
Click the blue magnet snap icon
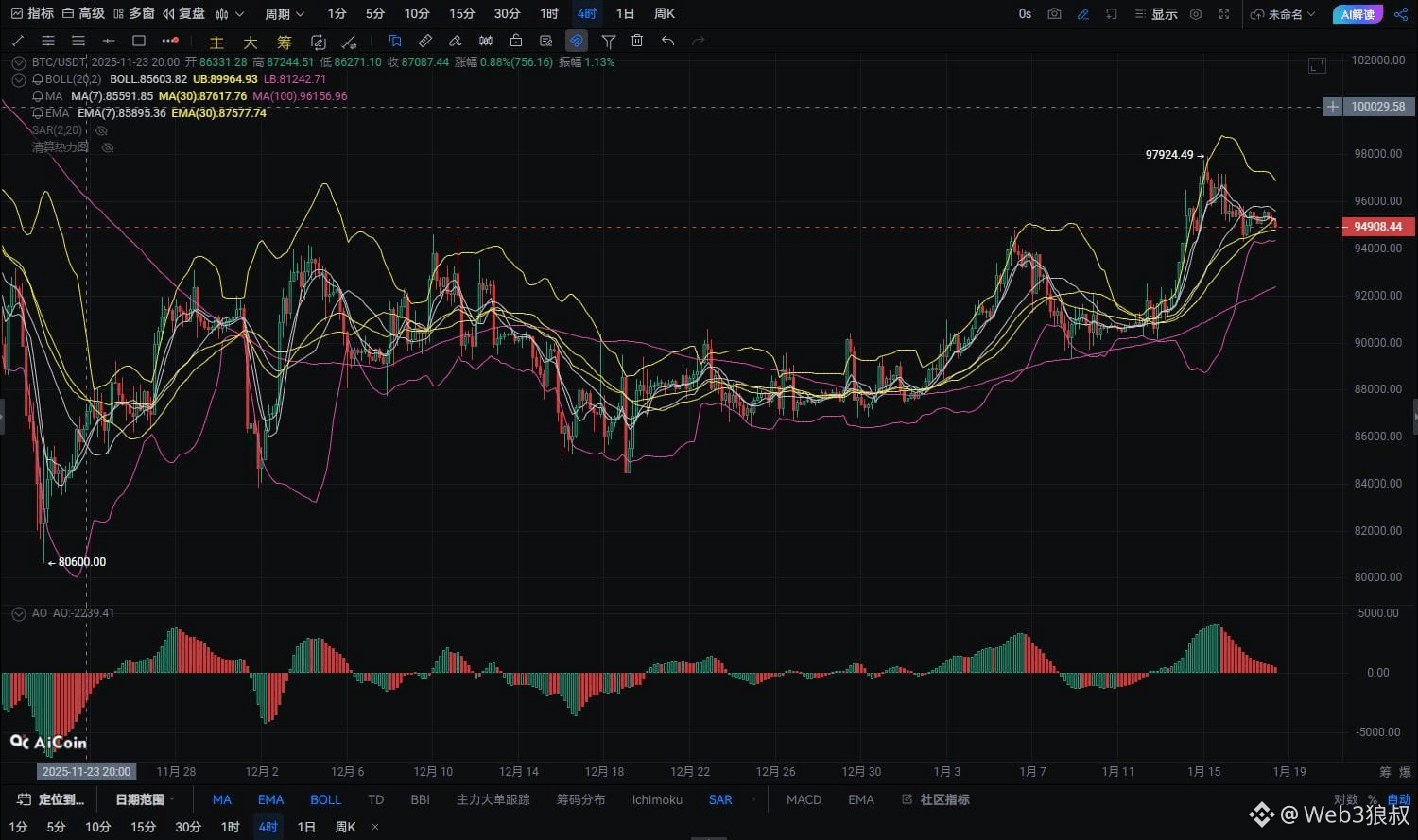(x=577, y=41)
